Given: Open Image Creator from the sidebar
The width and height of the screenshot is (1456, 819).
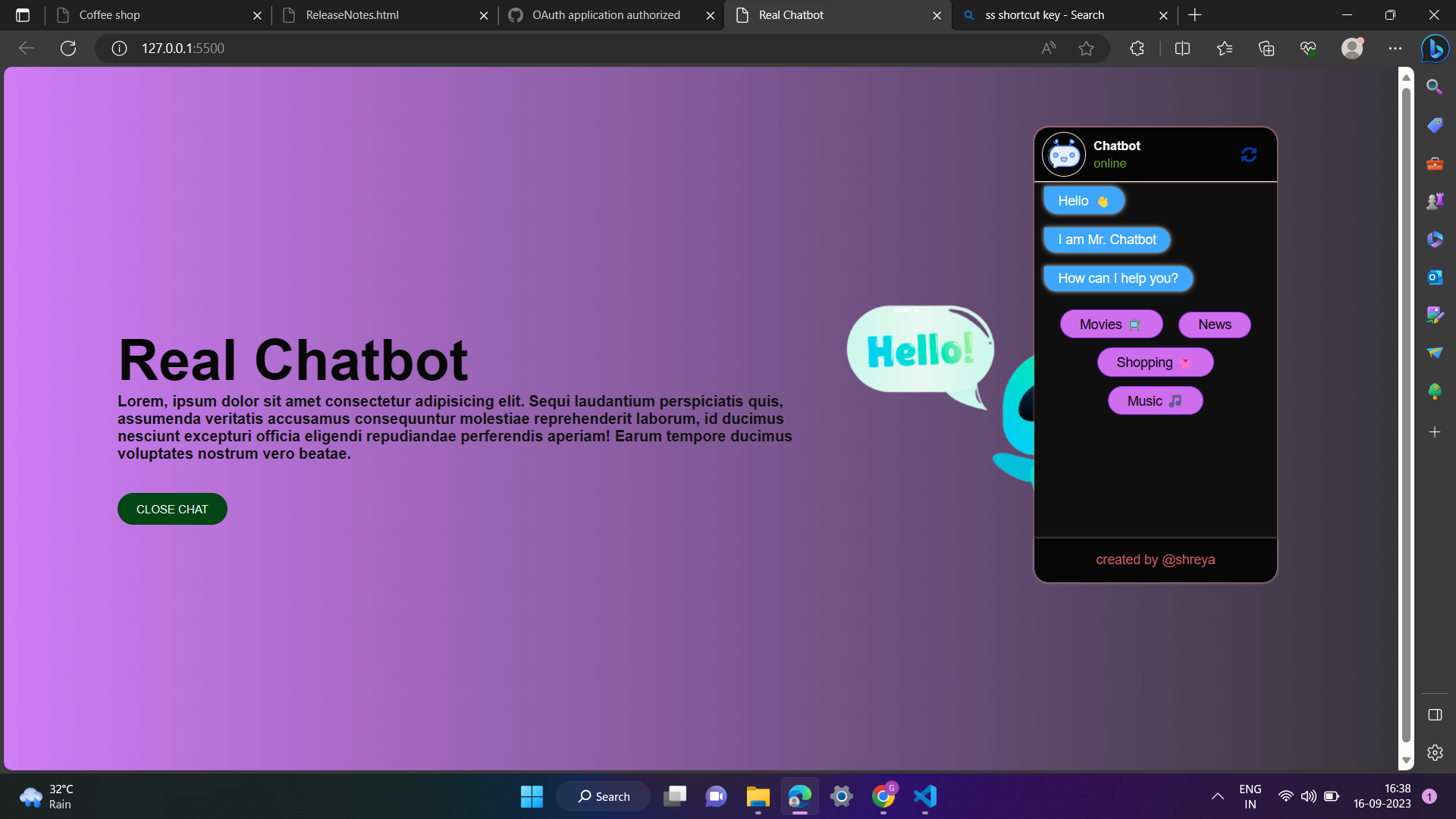Looking at the screenshot, I should click(x=1435, y=315).
